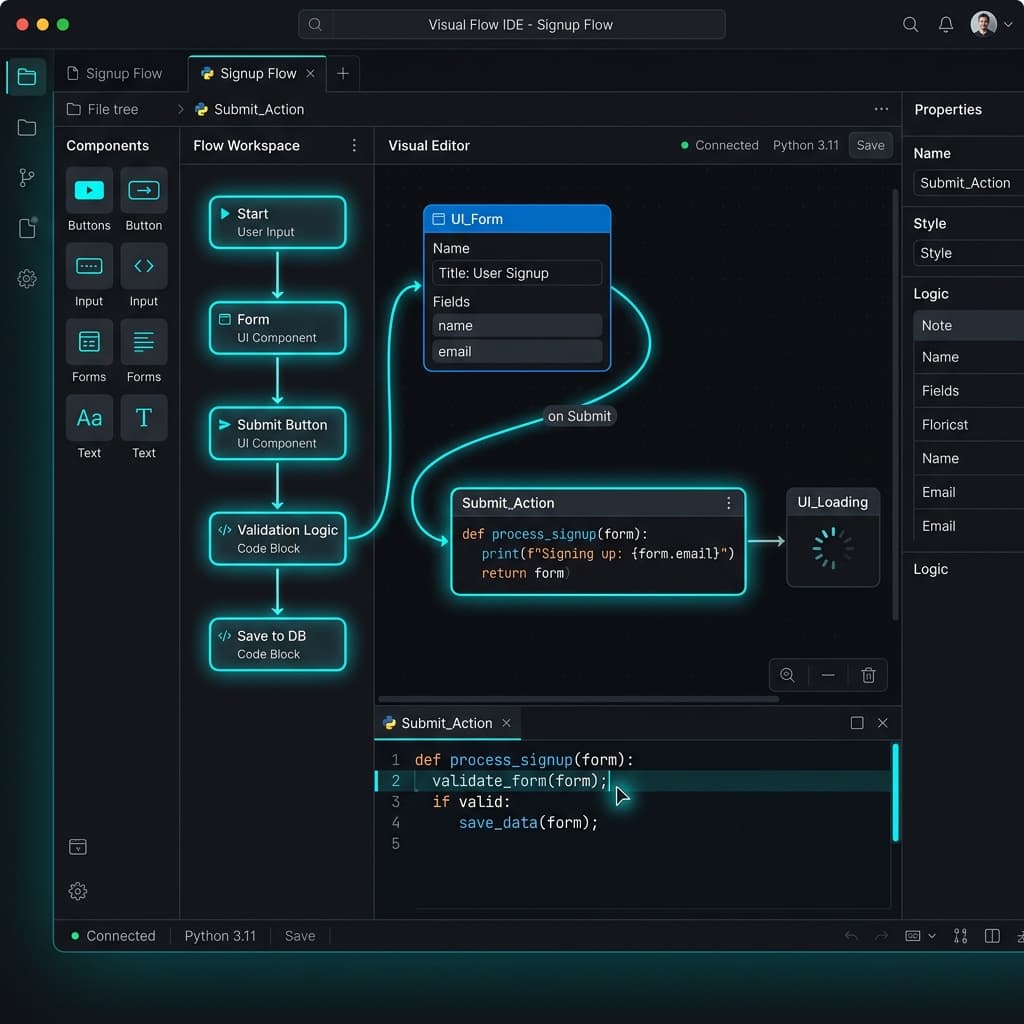
Task: Toggle the split layout icon in status bar
Action: (x=992, y=936)
